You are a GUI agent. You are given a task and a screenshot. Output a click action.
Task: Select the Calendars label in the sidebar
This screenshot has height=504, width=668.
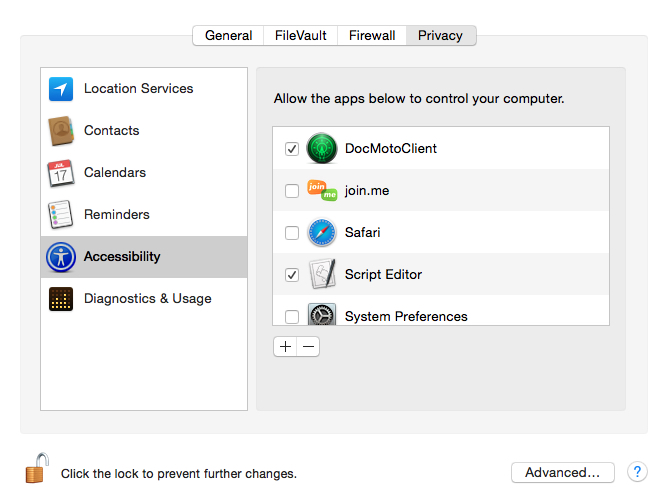coord(115,173)
